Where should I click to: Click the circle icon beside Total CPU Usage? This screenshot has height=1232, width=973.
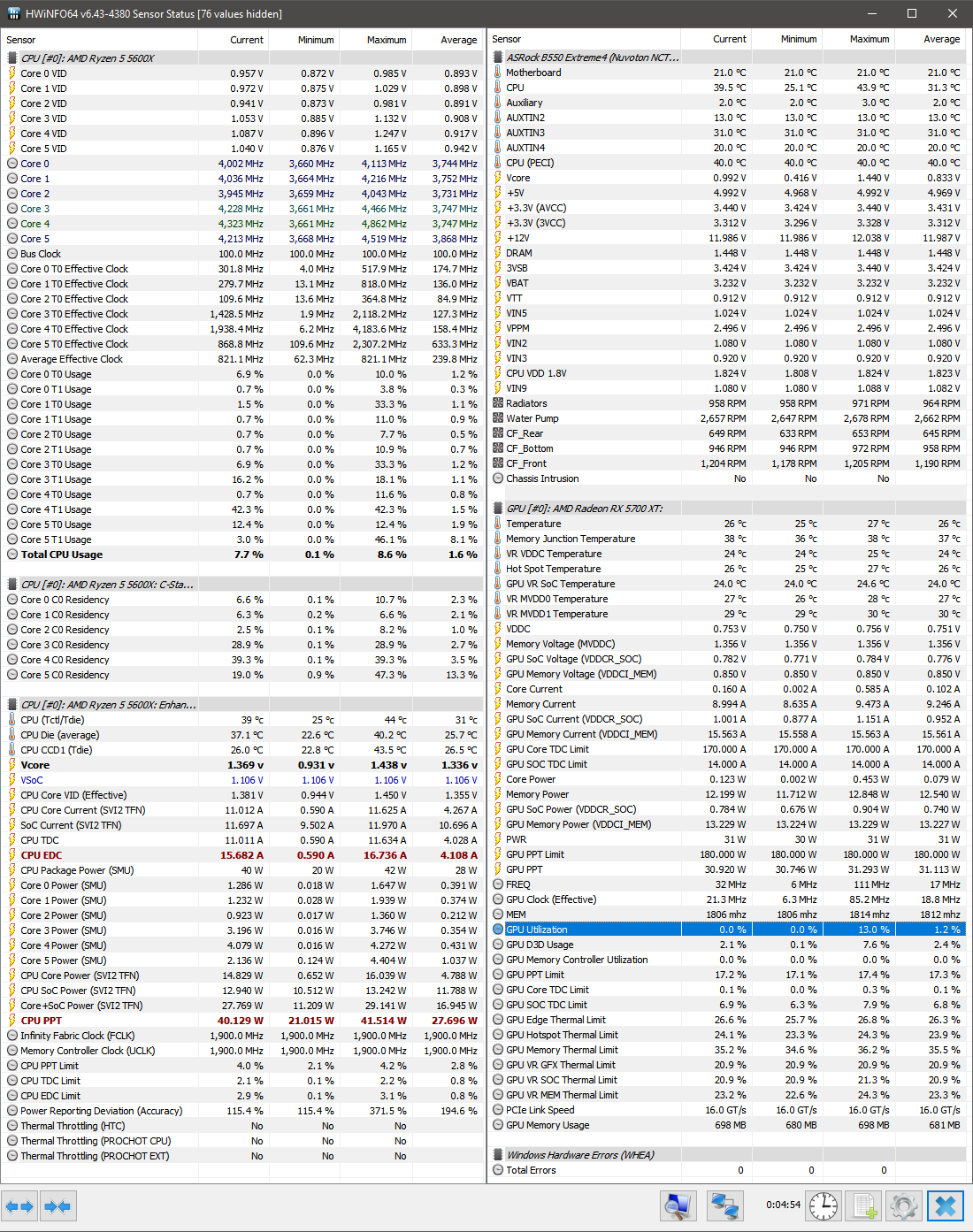point(12,555)
